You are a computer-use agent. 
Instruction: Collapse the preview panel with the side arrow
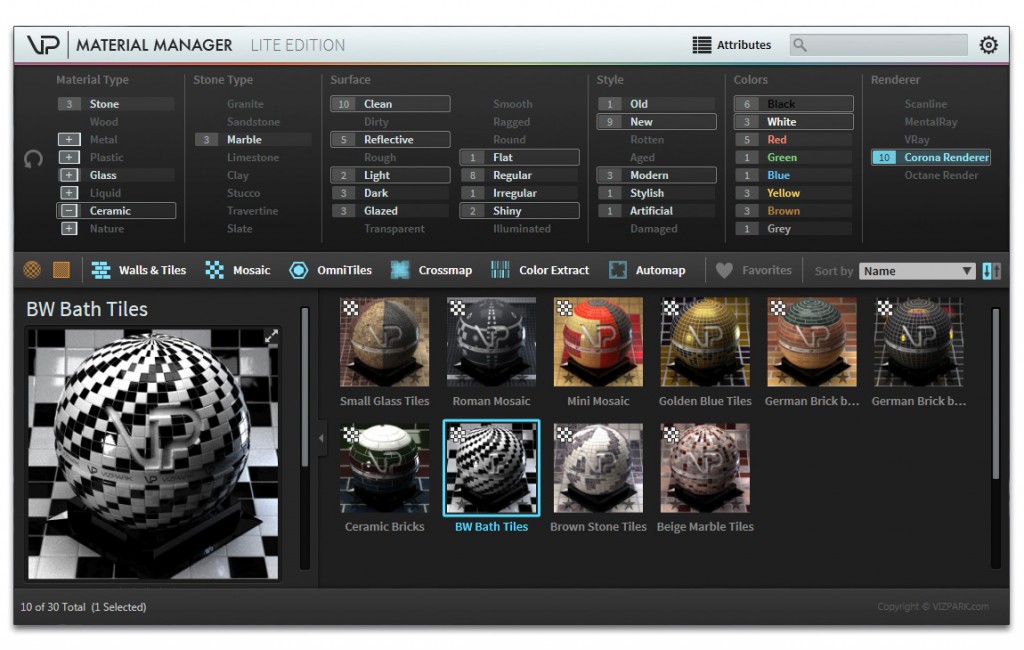pos(321,437)
